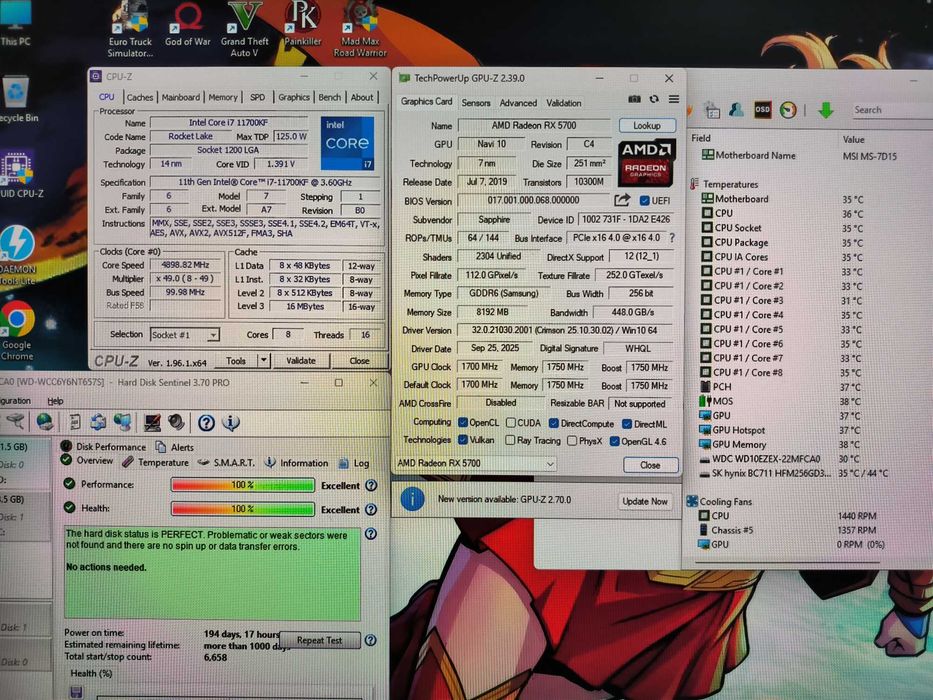Toggle UEFI checkbox in GPU-Z

(x=644, y=201)
